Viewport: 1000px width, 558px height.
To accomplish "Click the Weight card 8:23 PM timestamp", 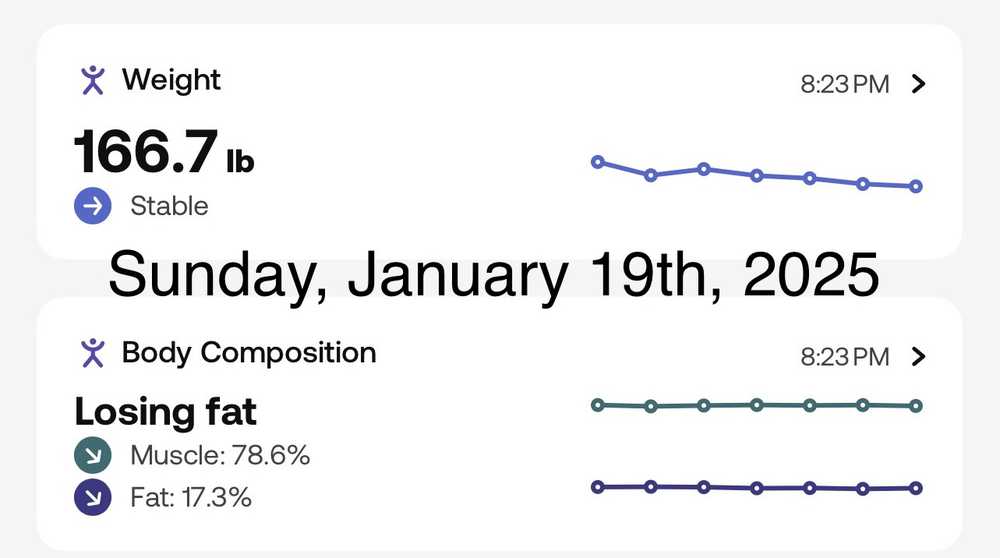I will 844,84.
